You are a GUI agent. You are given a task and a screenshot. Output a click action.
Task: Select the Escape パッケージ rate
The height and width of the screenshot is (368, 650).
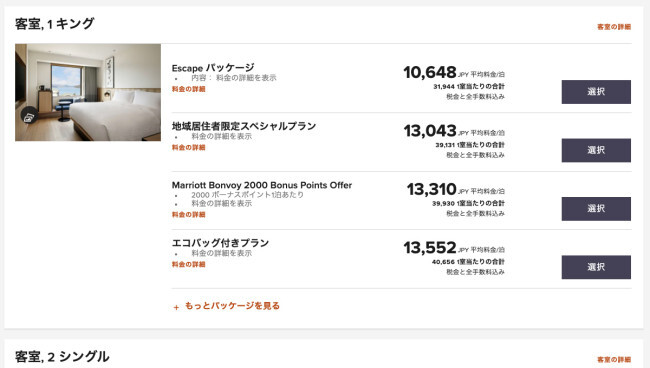(x=596, y=92)
